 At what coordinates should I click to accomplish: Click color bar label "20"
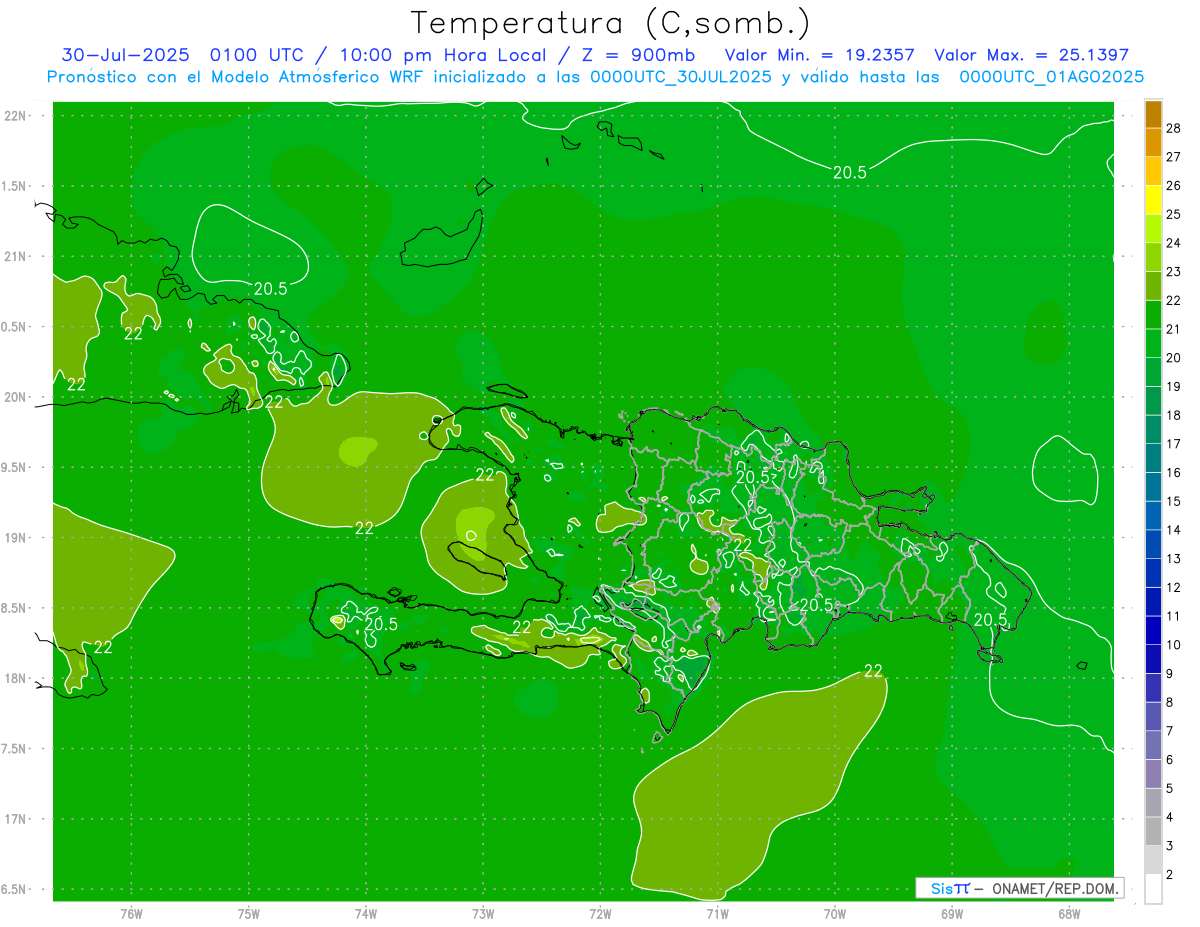click(x=1174, y=357)
